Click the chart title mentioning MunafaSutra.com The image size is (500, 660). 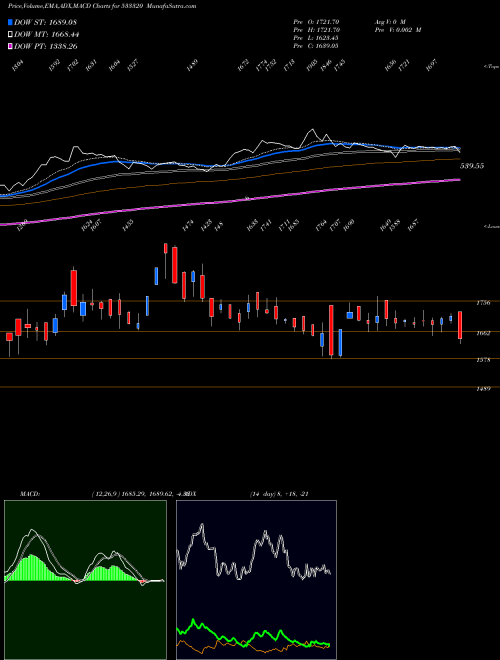point(102,6)
